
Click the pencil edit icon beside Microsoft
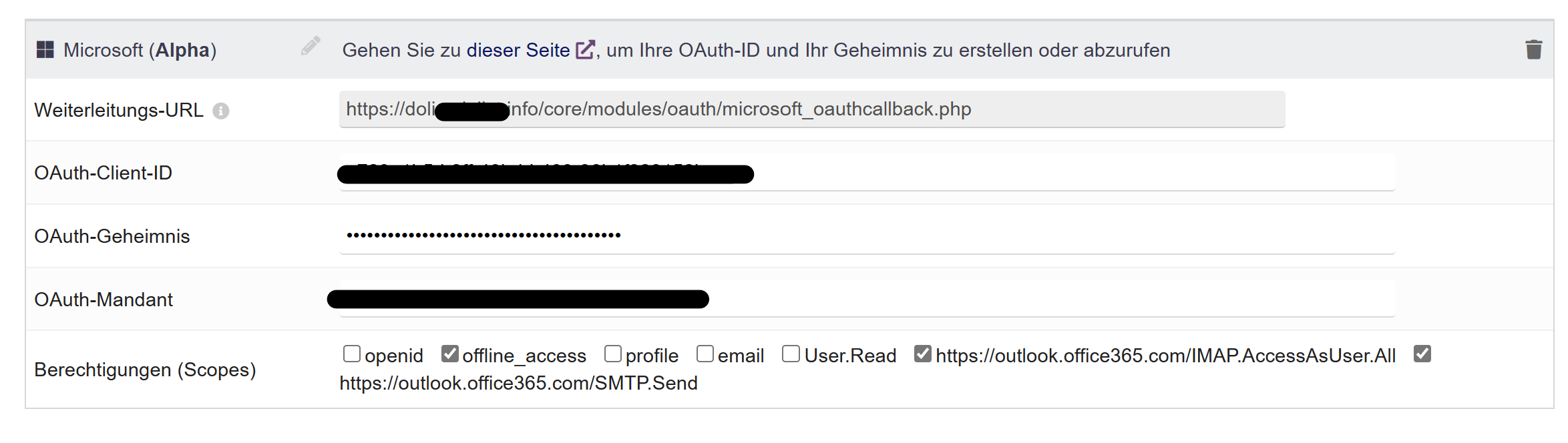pos(310,46)
